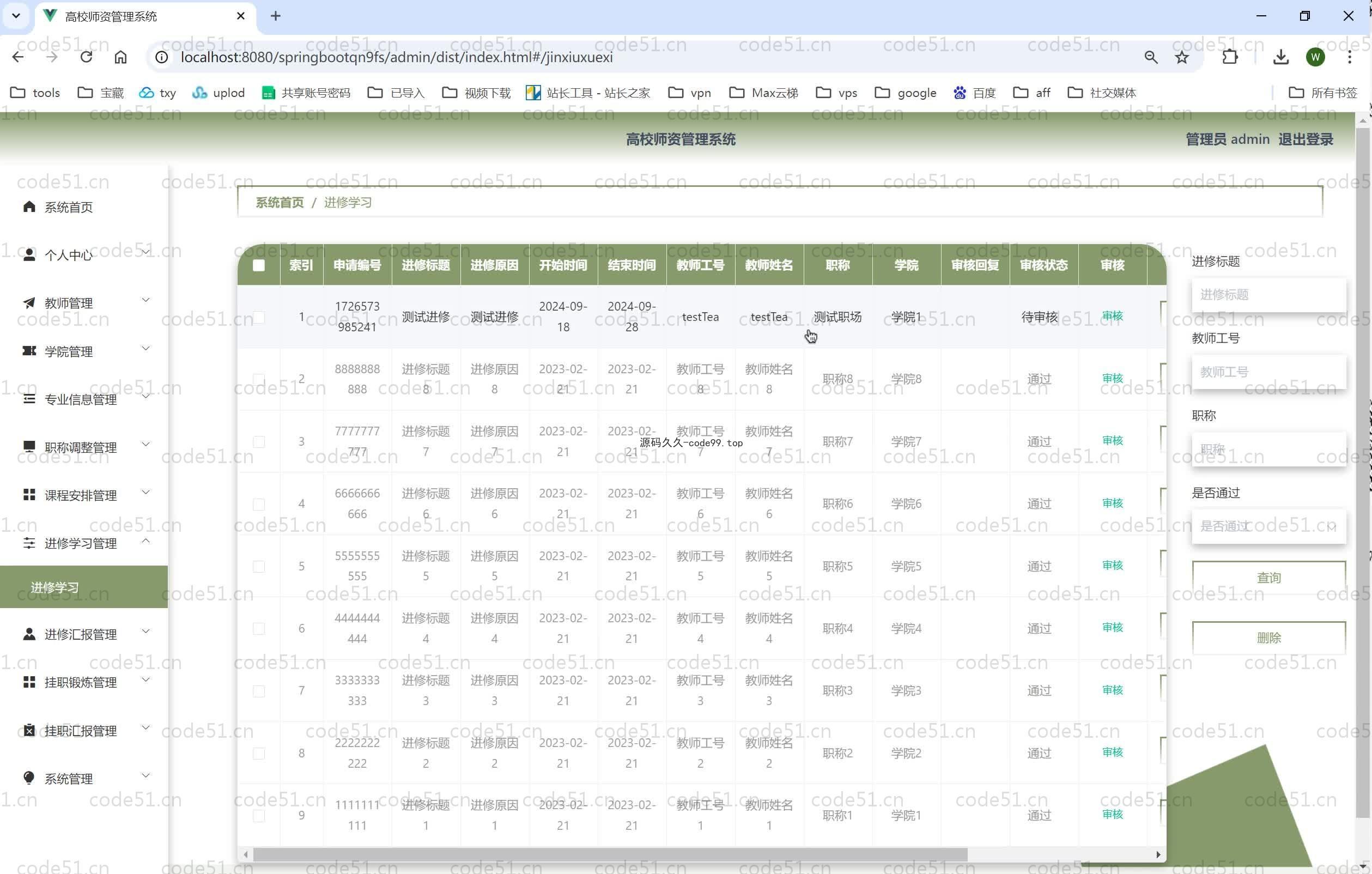Check the row with 申请编号 7777777777
1372x874 pixels.
click(x=259, y=441)
